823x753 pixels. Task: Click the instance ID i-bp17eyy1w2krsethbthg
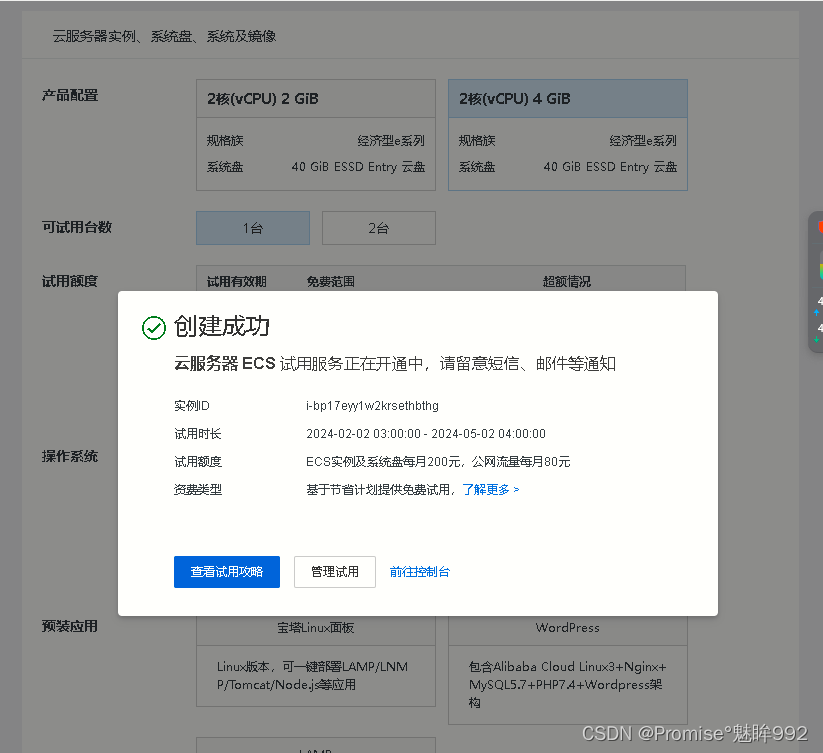[372, 406]
